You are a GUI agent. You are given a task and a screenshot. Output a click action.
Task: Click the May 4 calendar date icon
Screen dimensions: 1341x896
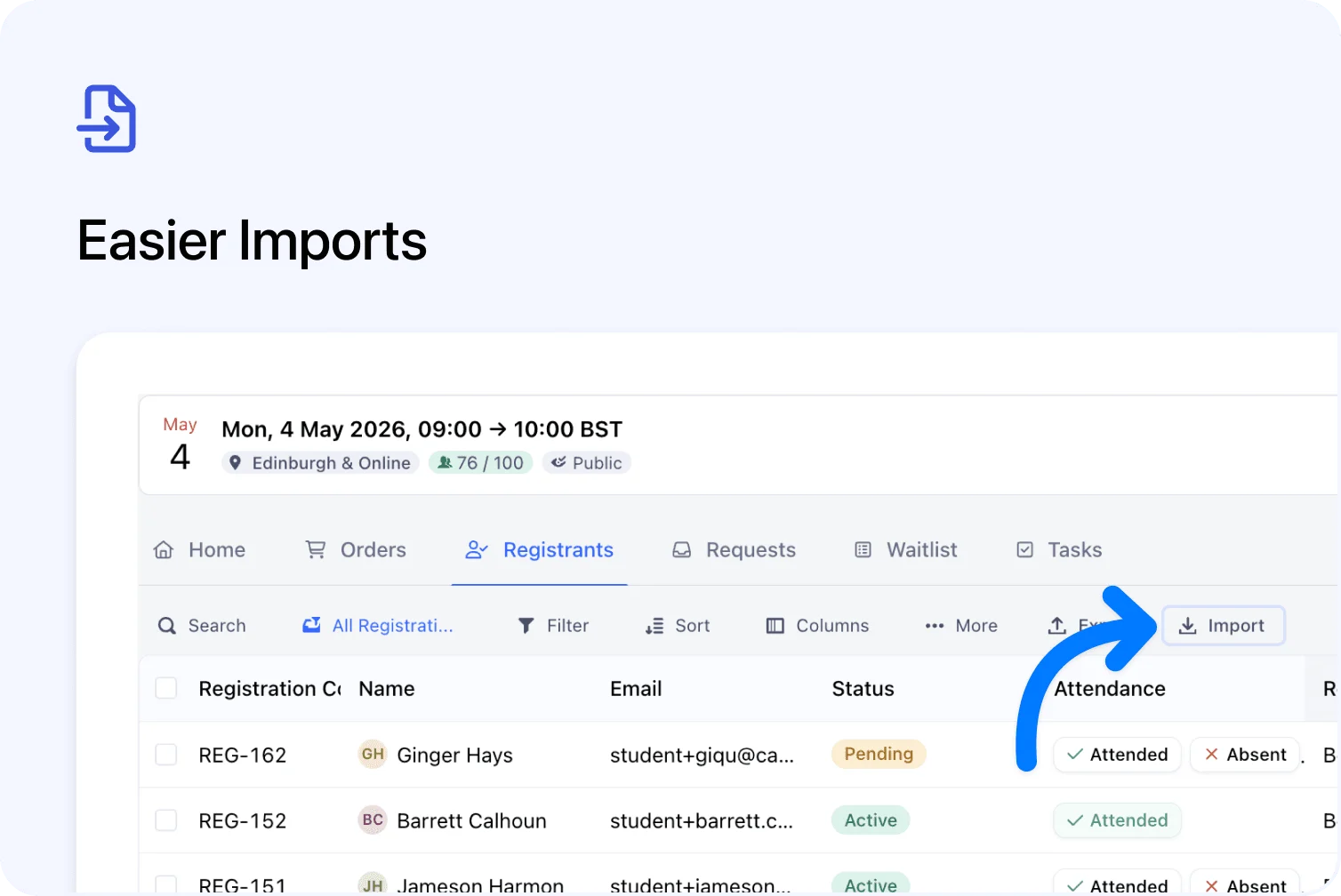[180, 444]
